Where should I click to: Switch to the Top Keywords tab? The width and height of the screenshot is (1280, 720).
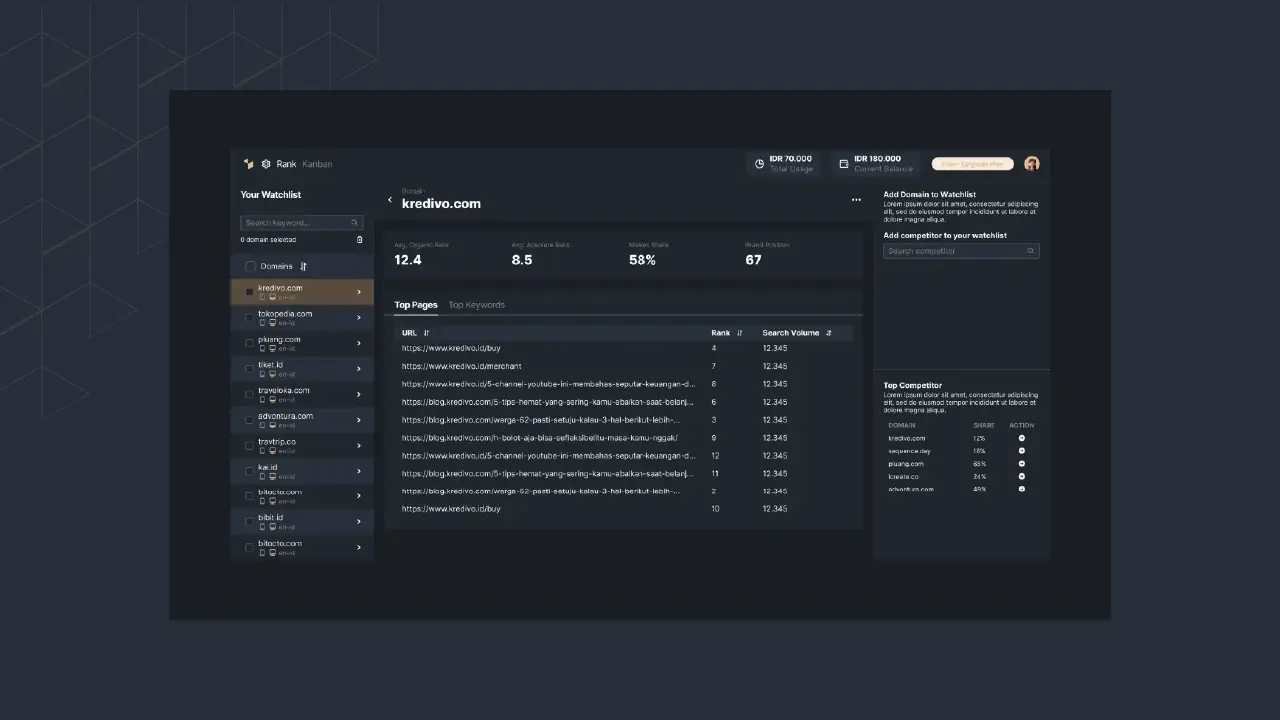[x=476, y=305]
